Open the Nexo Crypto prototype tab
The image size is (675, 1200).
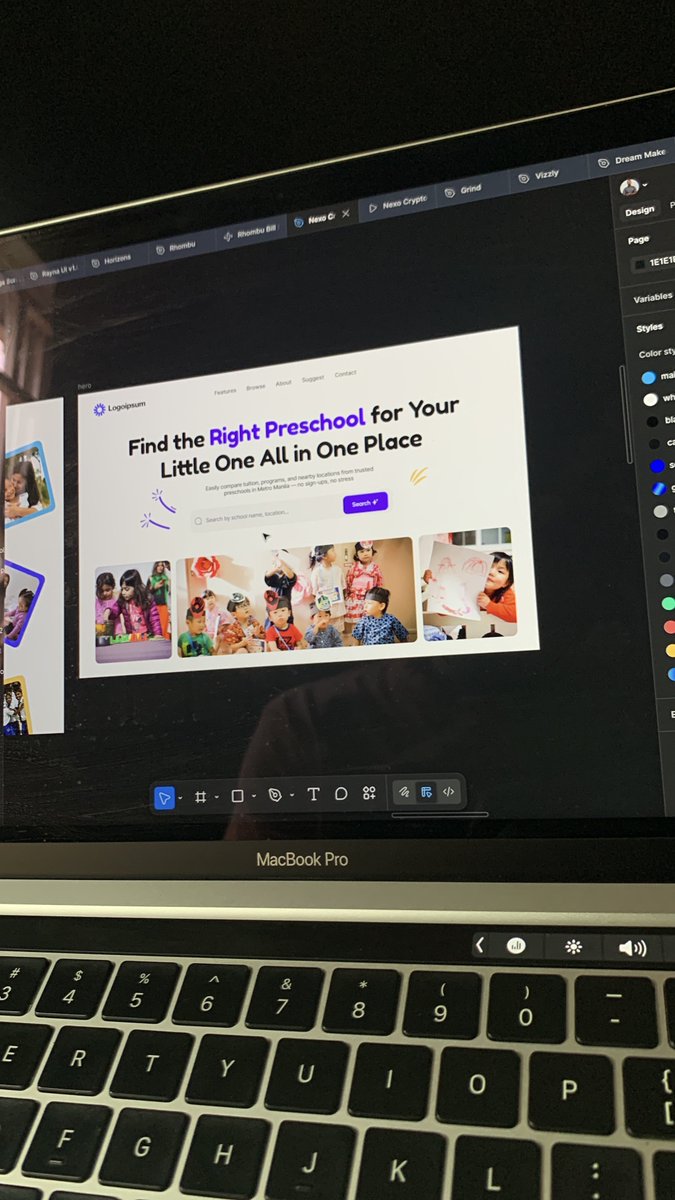tap(397, 203)
